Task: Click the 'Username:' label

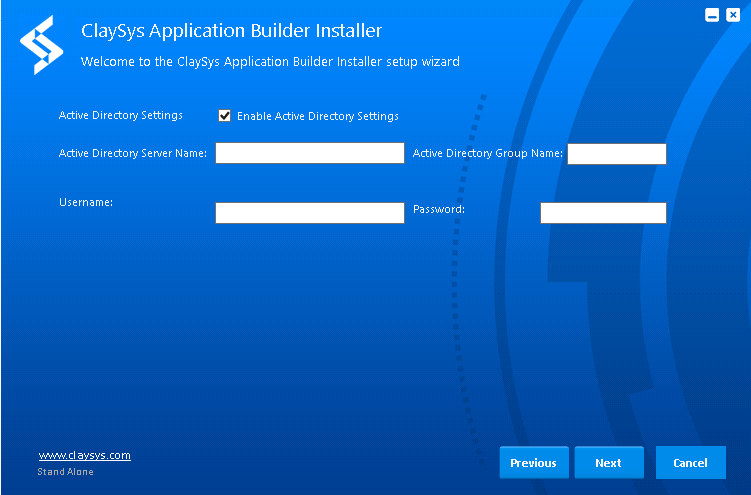Action: tap(86, 202)
